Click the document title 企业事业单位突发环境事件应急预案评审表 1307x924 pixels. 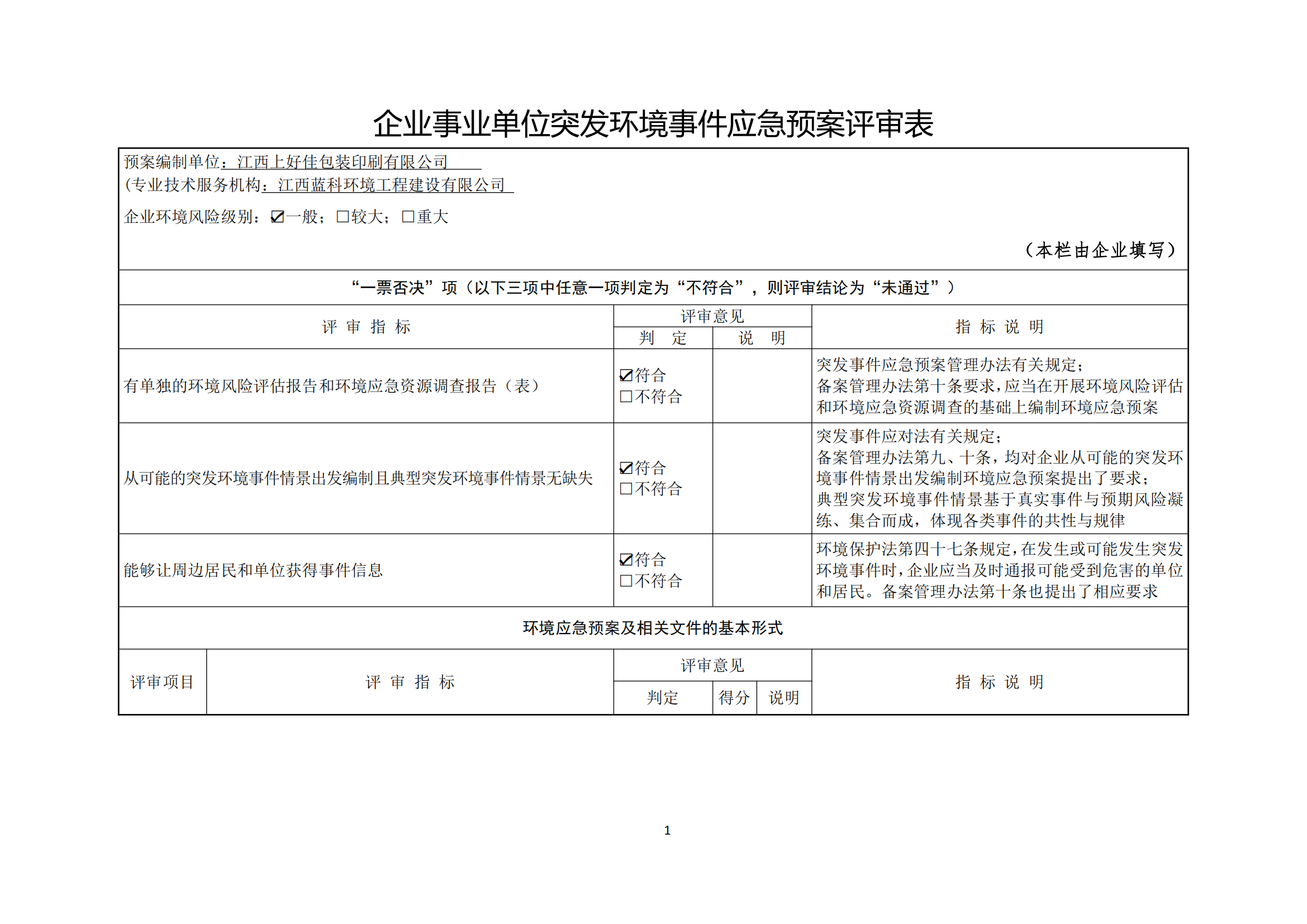pos(653,124)
